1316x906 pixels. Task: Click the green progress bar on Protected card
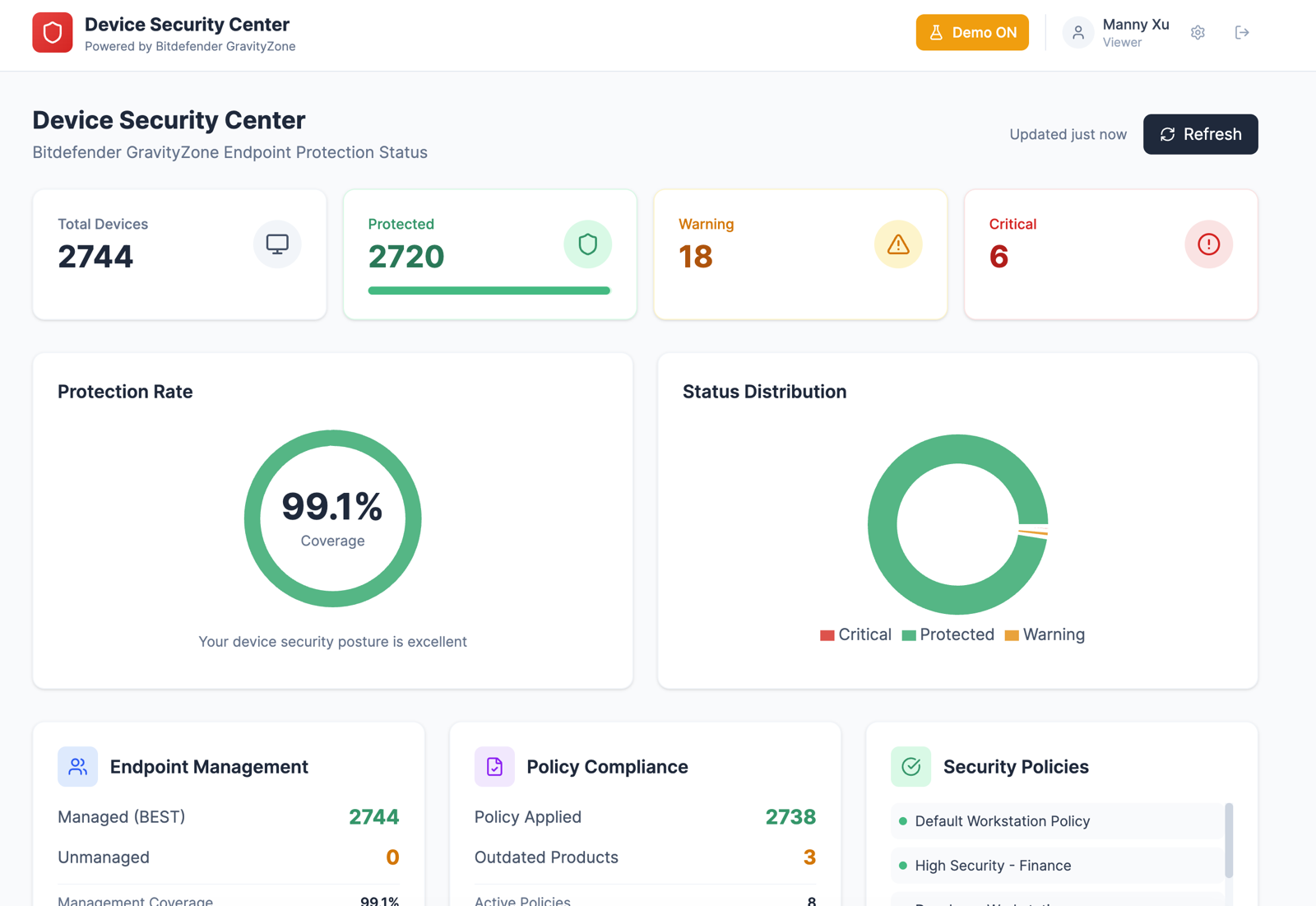click(x=489, y=290)
